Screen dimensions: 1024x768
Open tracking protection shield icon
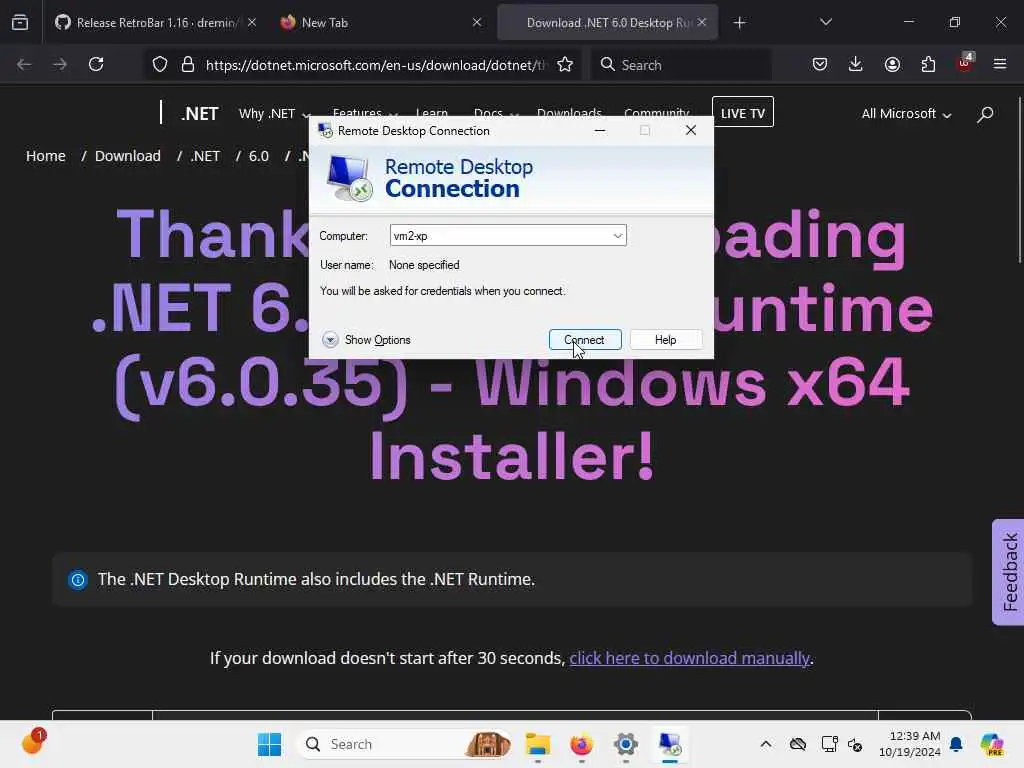(160, 65)
